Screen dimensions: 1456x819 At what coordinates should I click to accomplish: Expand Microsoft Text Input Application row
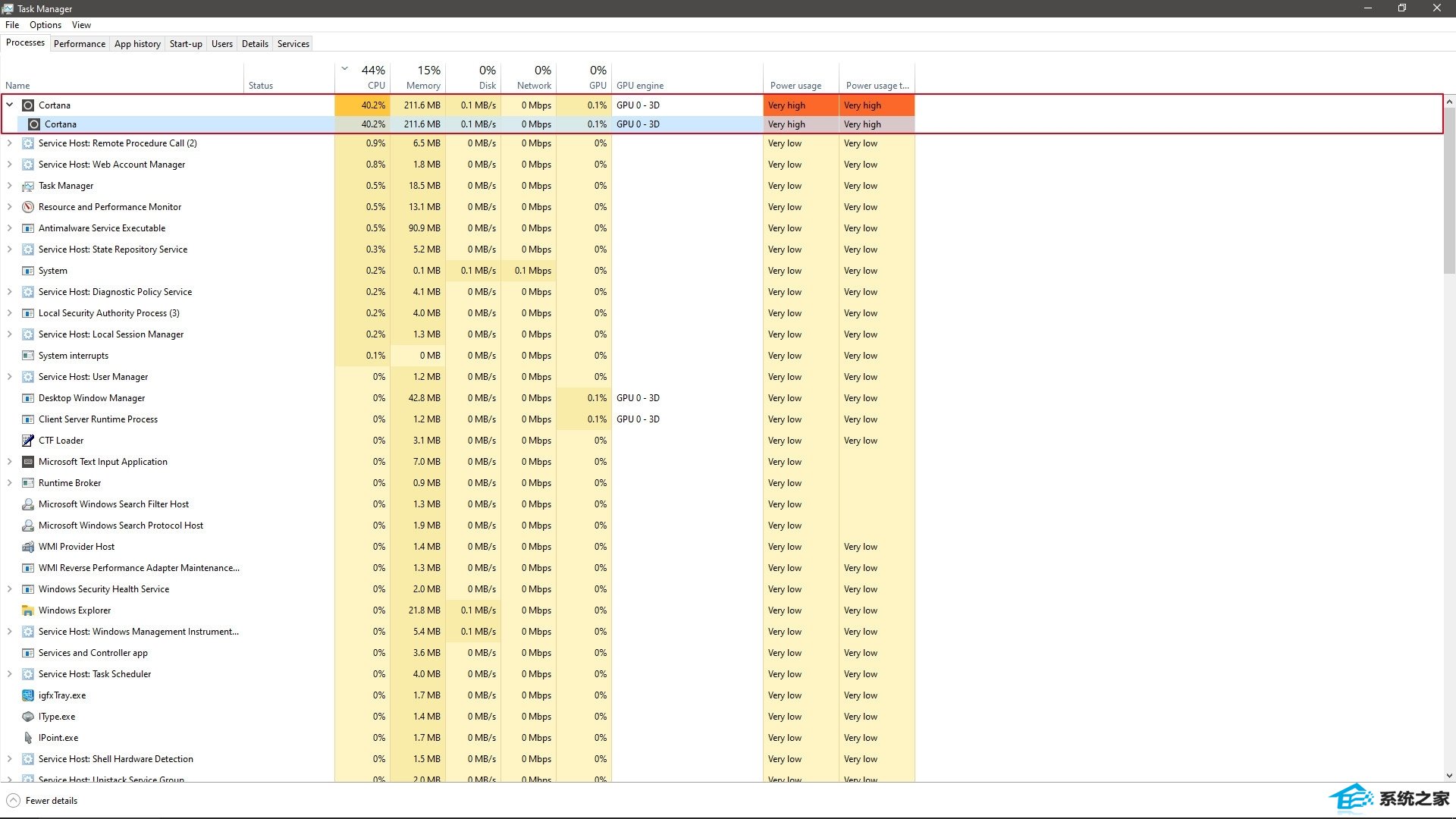(10, 462)
